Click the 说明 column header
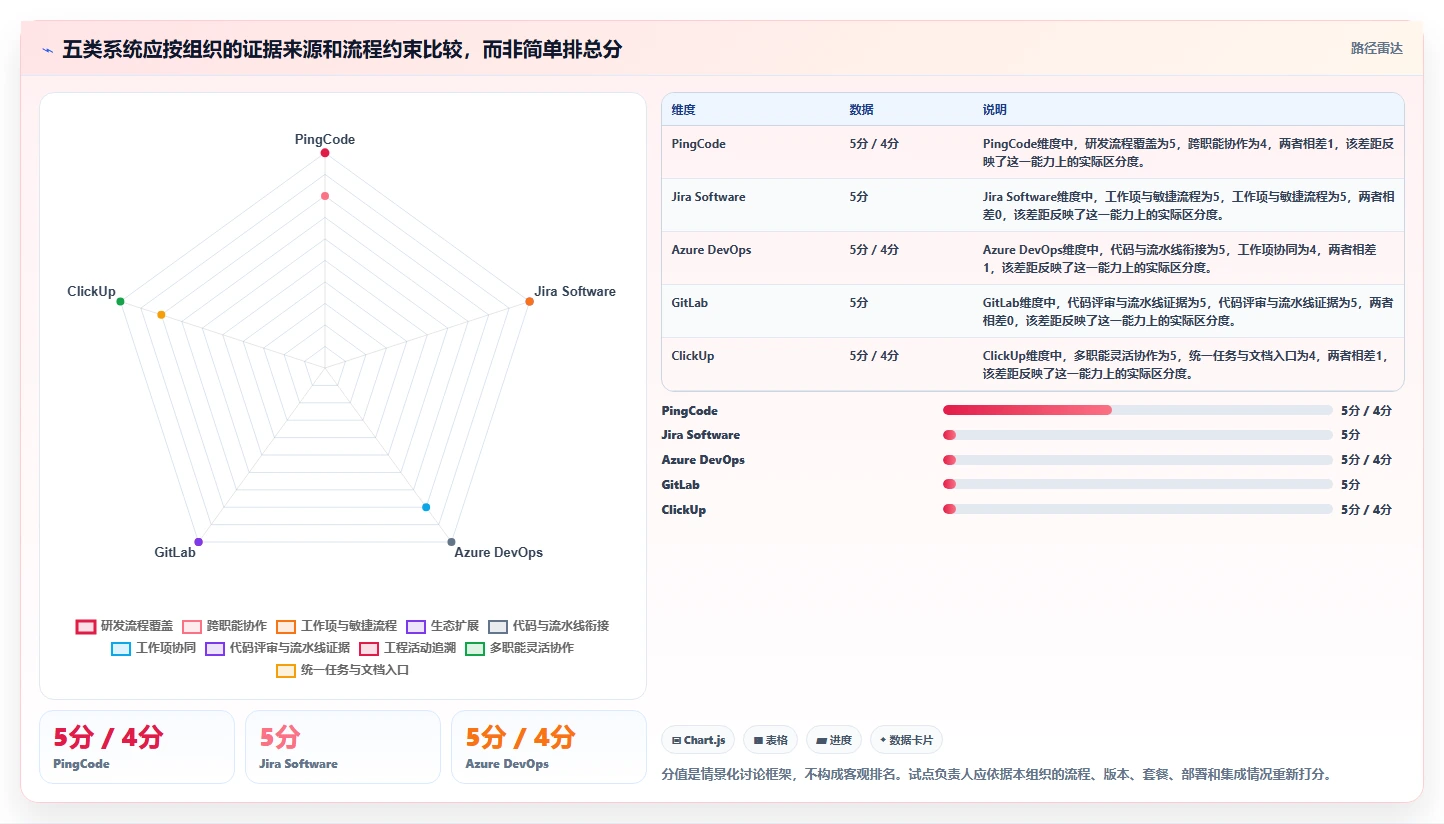Viewport: 1444px width, 824px height. pos(995,110)
